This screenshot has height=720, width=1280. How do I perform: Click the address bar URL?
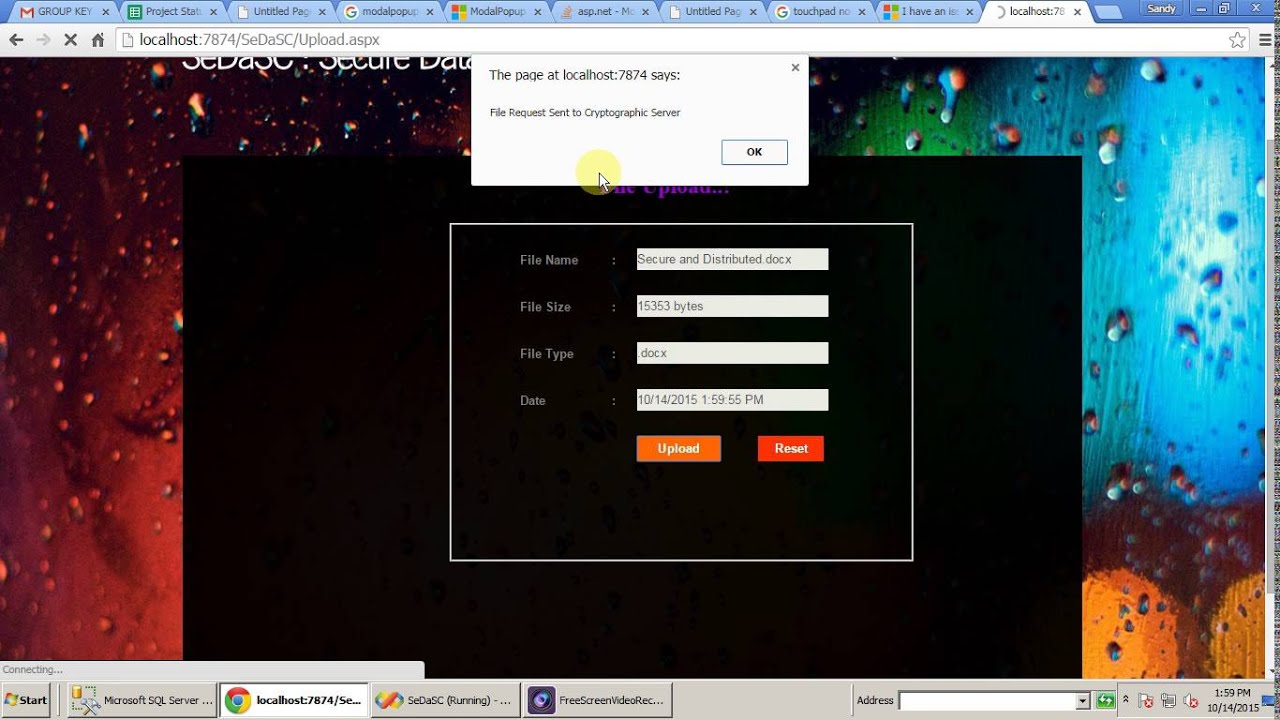[259, 40]
